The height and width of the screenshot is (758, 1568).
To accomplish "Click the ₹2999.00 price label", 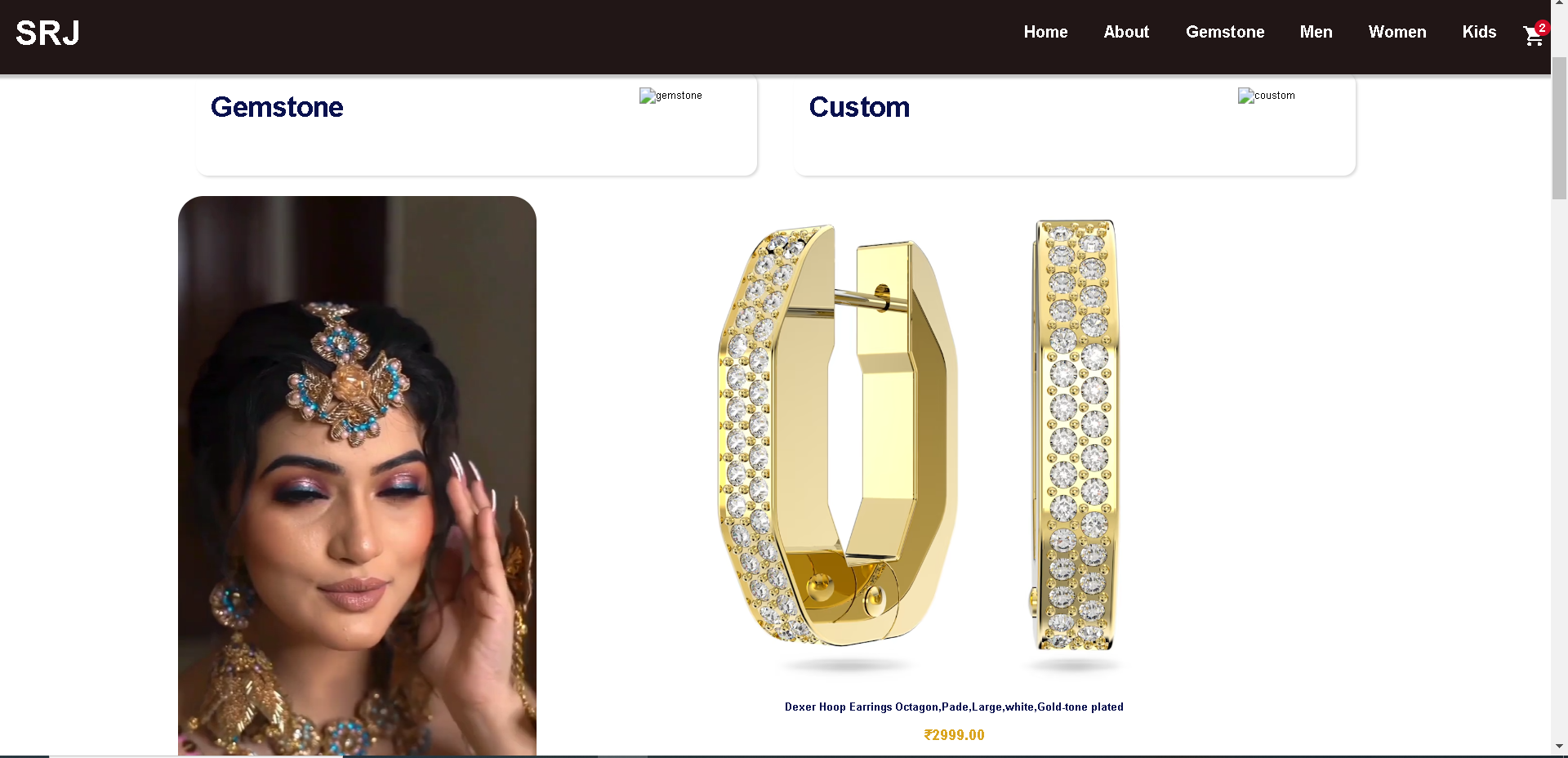I will [954, 735].
